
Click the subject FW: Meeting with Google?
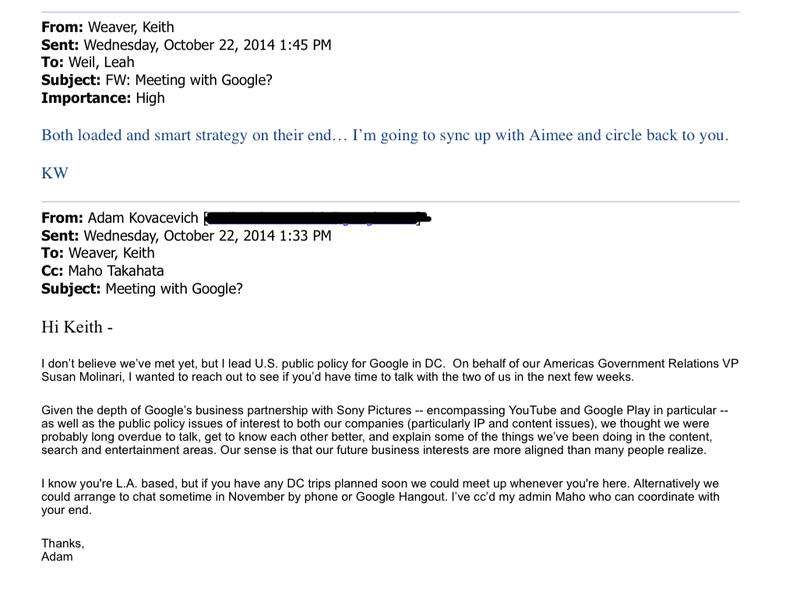[x=189, y=80]
